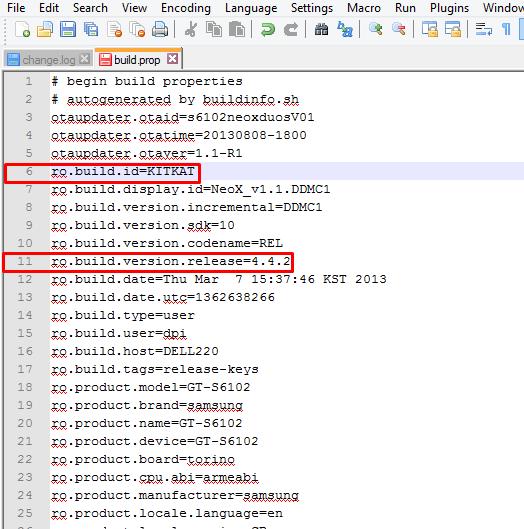Screen dimensions: 524x529
Task: Open the Edit menu
Action: pyautogui.click(x=49, y=7)
